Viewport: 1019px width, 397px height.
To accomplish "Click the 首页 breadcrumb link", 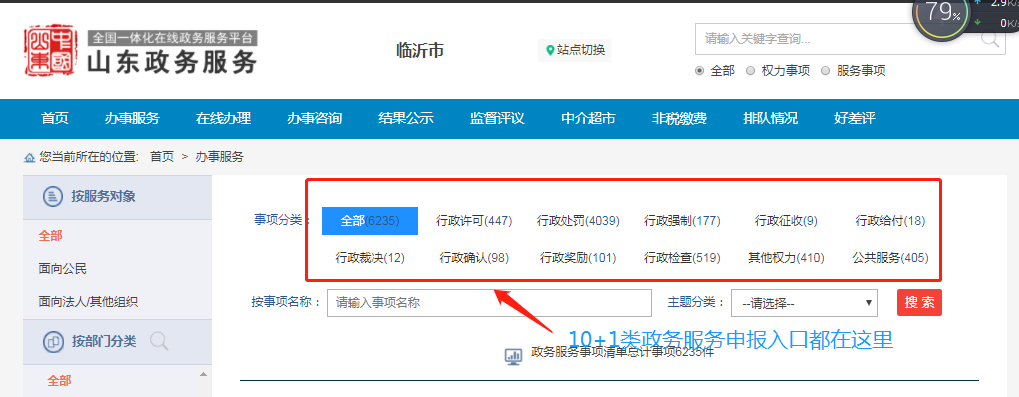I will [162, 157].
